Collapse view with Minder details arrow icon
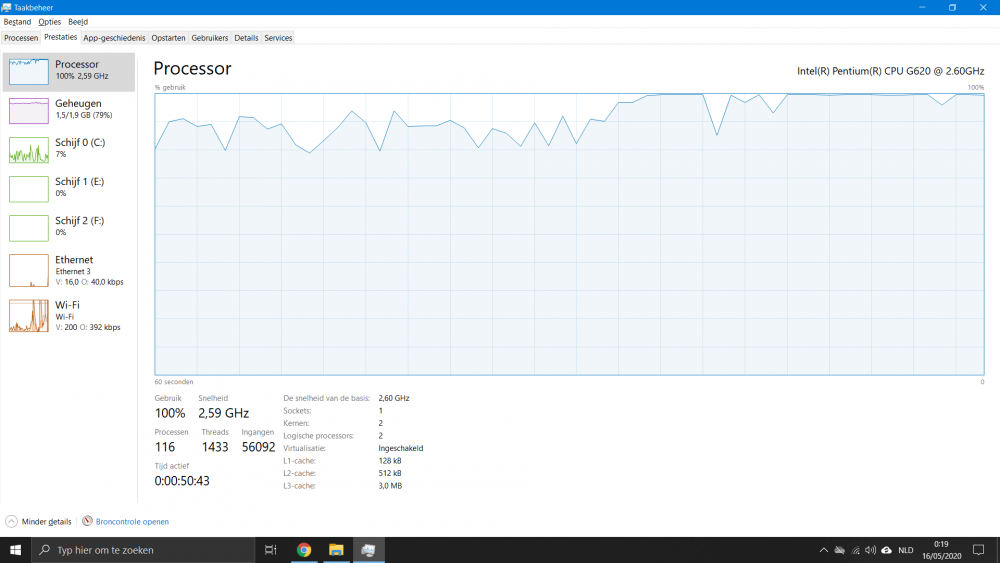1000x563 pixels. click(11, 522)
